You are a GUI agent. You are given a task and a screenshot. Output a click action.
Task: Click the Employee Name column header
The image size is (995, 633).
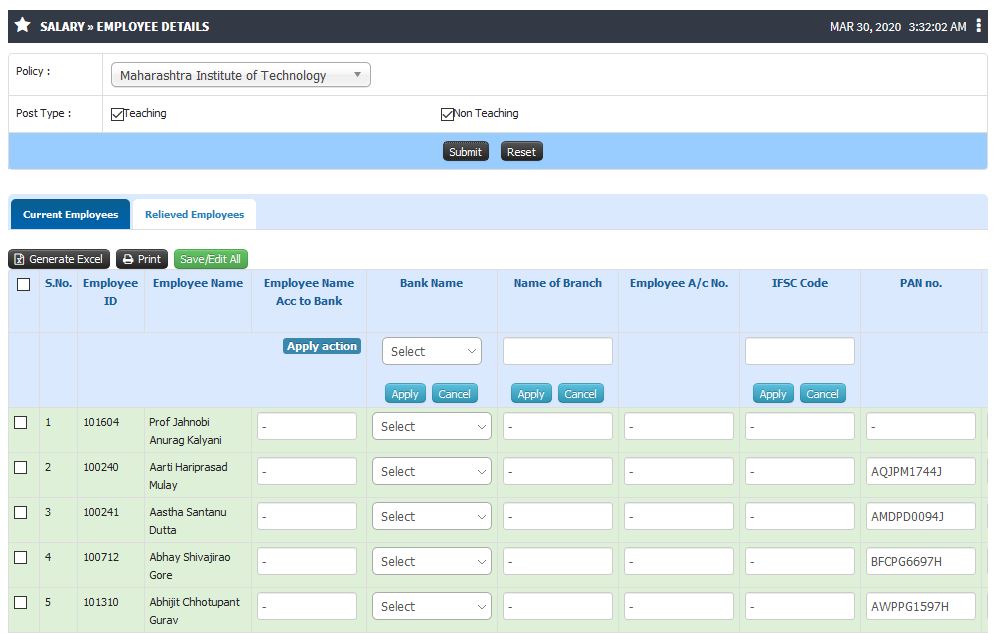[198, 283]
